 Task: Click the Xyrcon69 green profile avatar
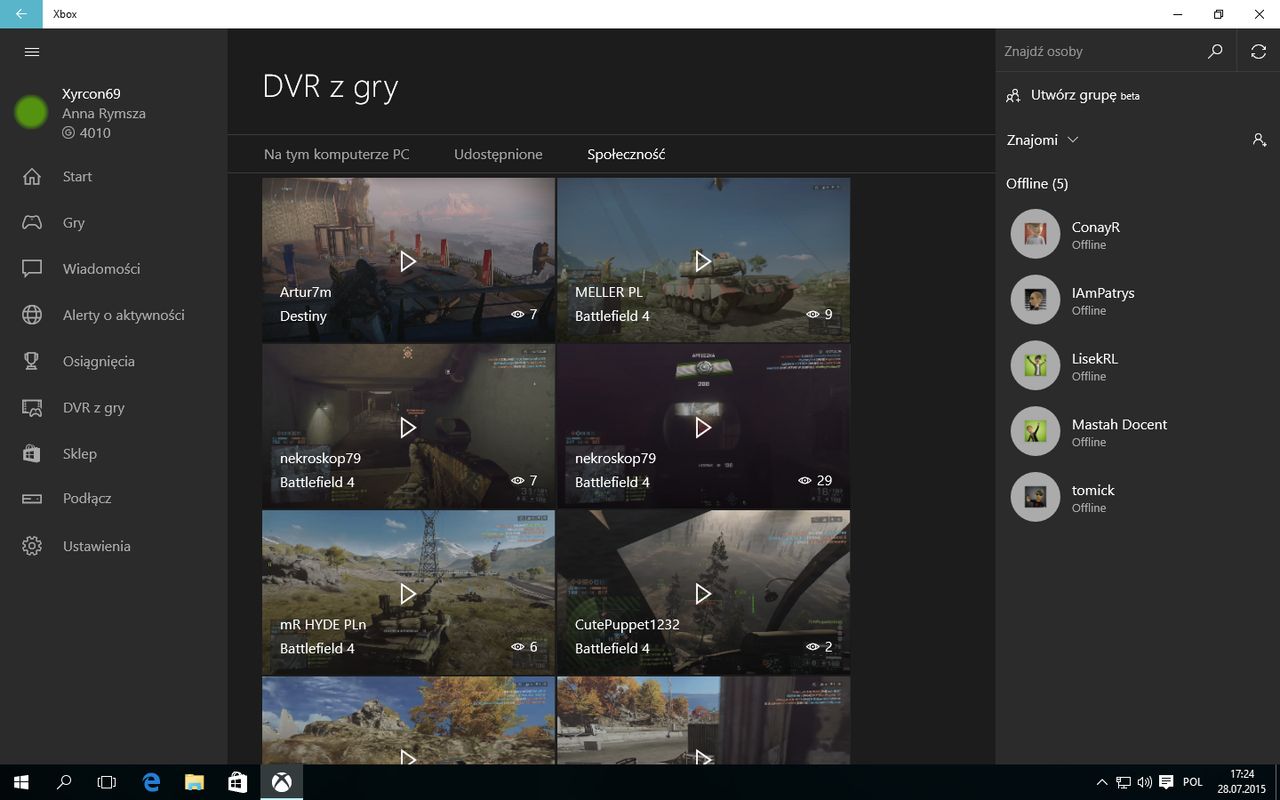pyautogui.click(x=31, y=112)
